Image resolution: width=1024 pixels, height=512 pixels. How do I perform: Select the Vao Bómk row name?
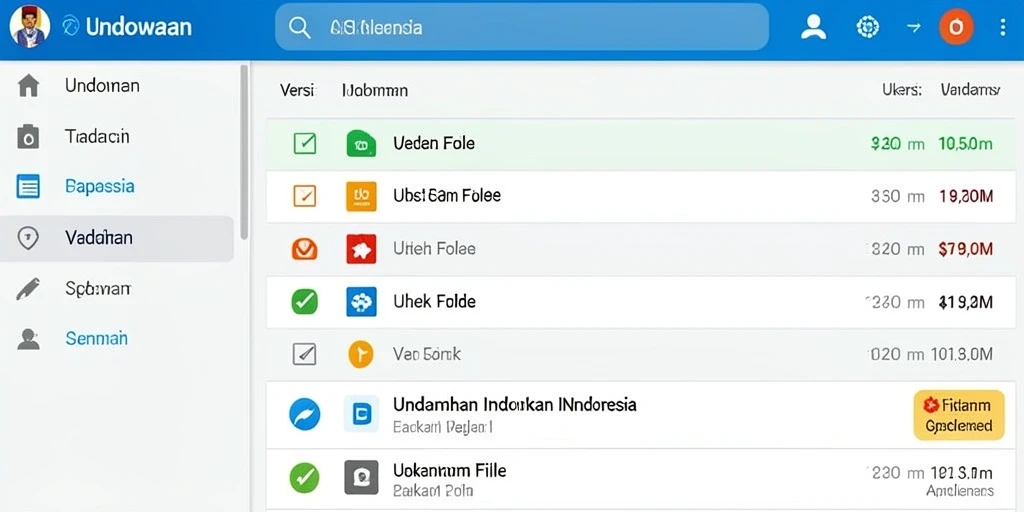tap(426, 354)
